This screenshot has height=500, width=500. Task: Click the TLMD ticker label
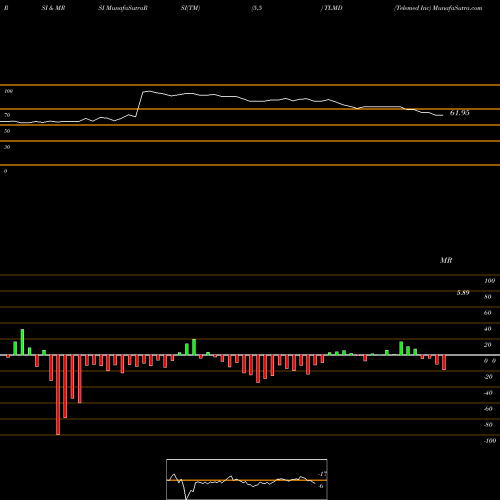click(x=333, y=8)
